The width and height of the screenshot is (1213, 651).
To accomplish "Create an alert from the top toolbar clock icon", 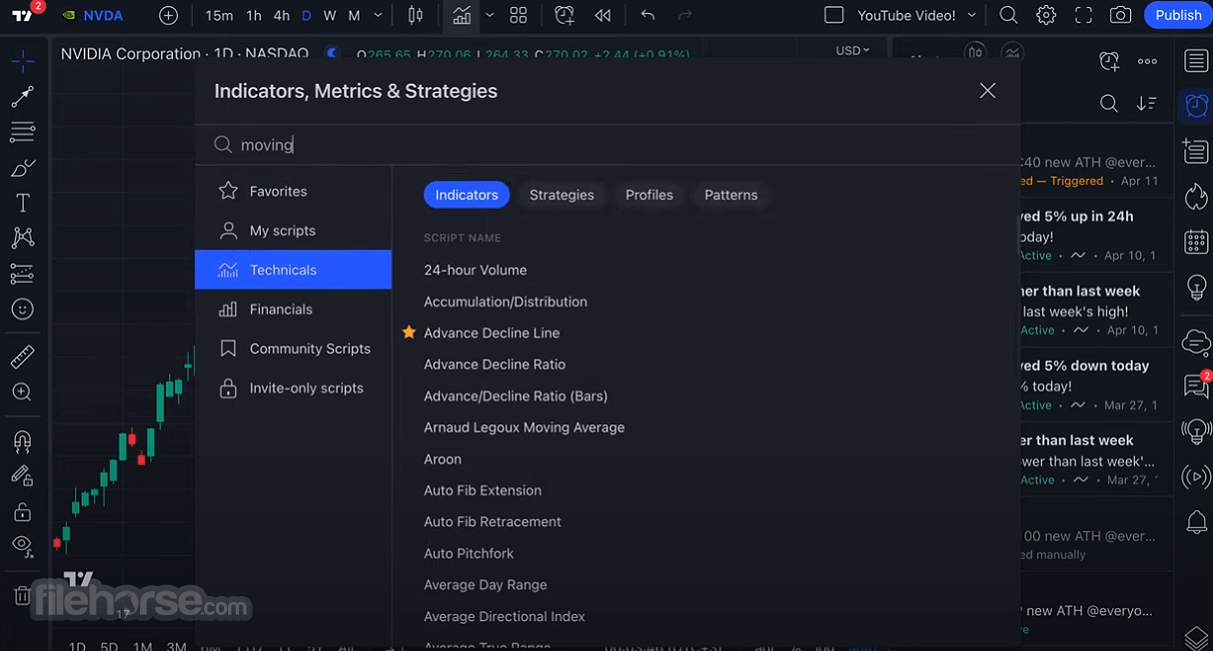I will click(564, 15).
